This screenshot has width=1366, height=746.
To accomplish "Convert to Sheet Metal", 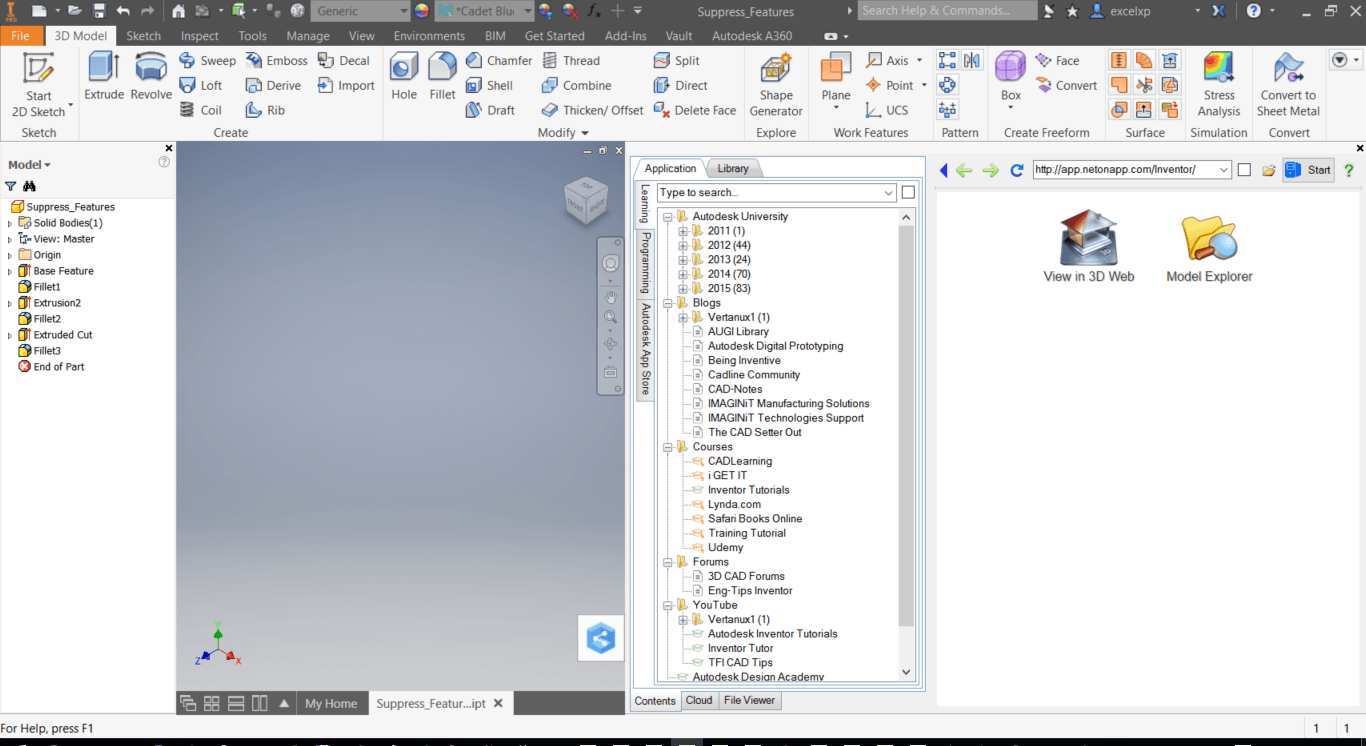I will [1288, 86].
